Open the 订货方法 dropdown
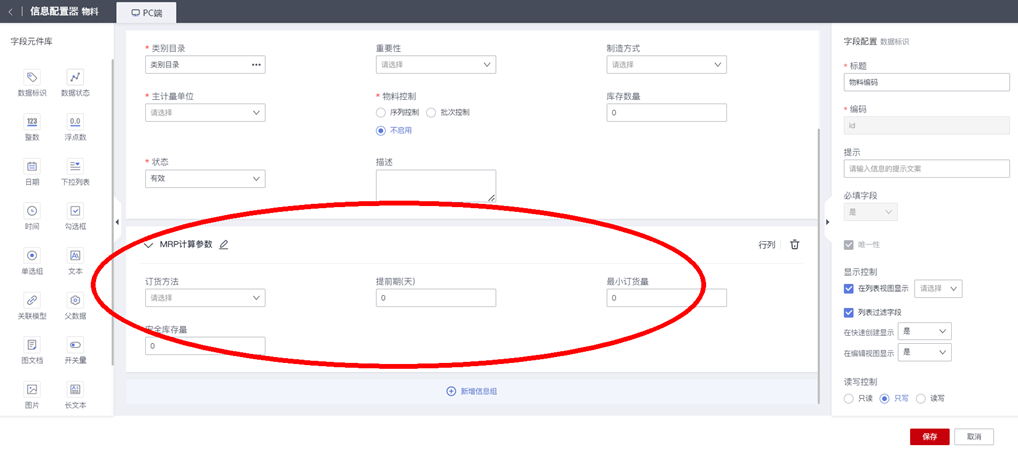This screenshot has width=1018, height=451. click(x=205, y=298)
